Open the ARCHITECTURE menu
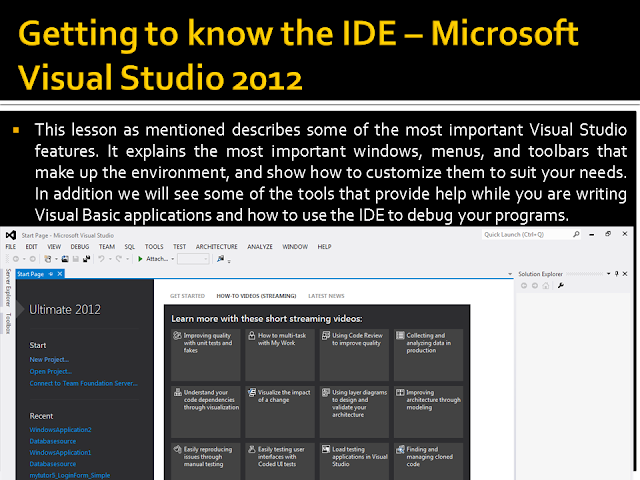This screenshot has width=640, height=480. point(216,247)
